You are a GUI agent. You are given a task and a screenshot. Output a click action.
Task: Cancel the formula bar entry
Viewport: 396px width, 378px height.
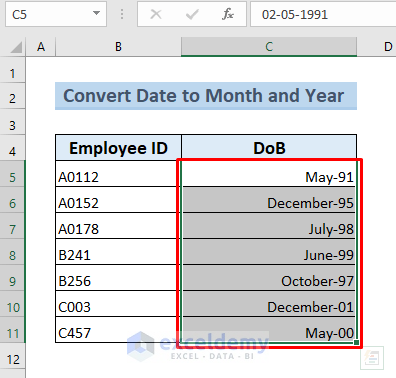click(156, 14)
